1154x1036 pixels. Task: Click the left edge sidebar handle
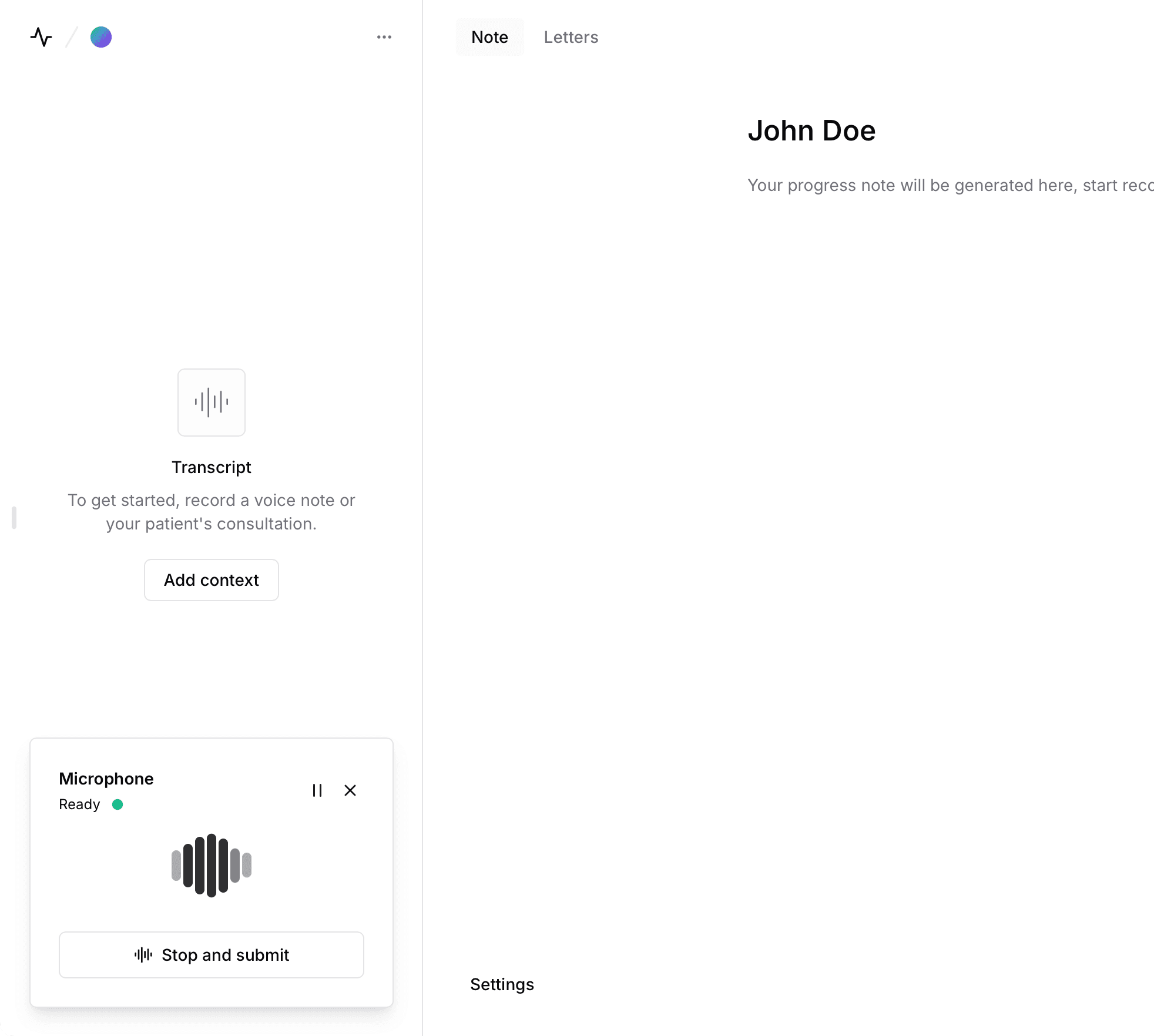(14, 518)
